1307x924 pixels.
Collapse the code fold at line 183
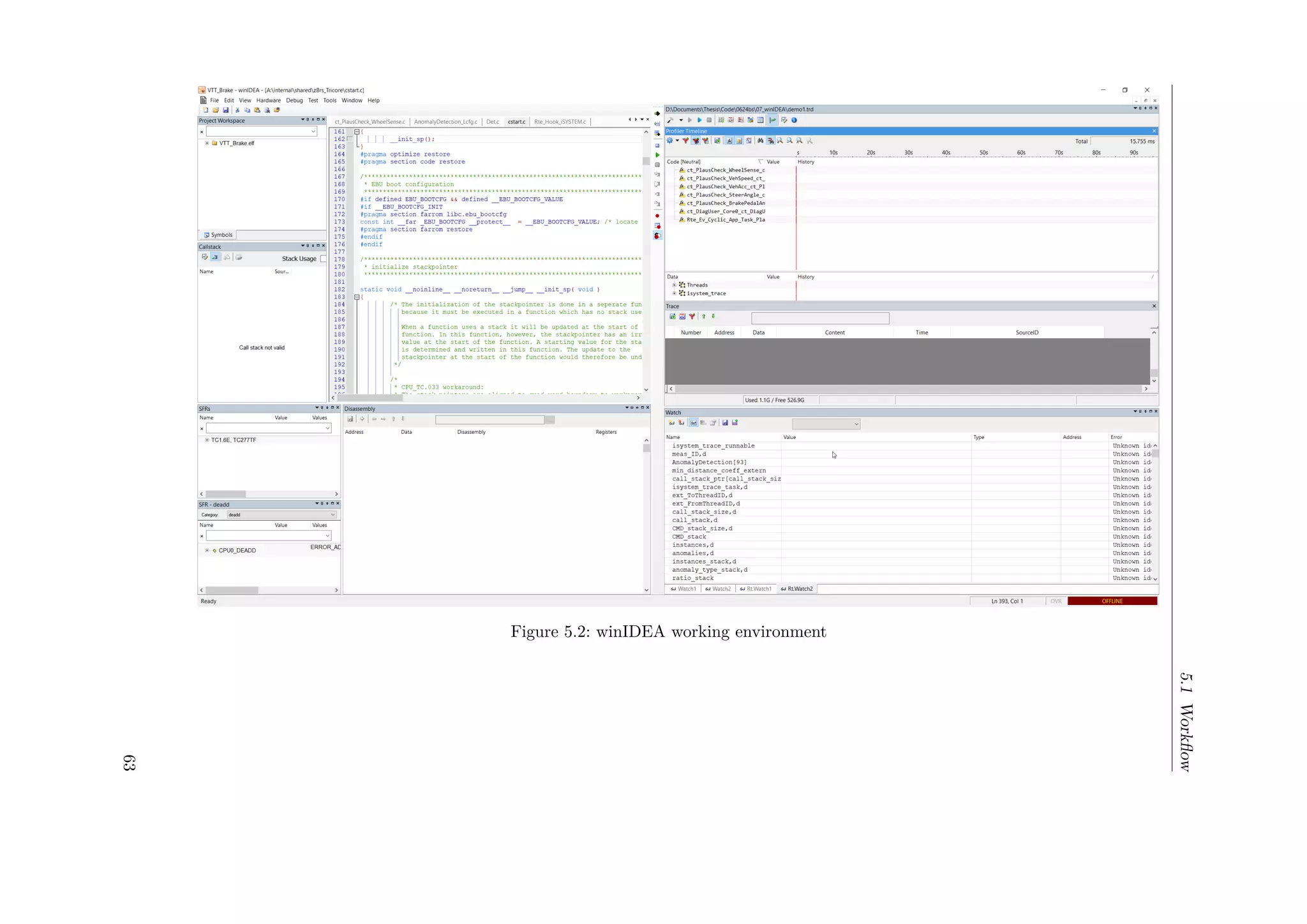pyautogui.click(x=357, y=297)
